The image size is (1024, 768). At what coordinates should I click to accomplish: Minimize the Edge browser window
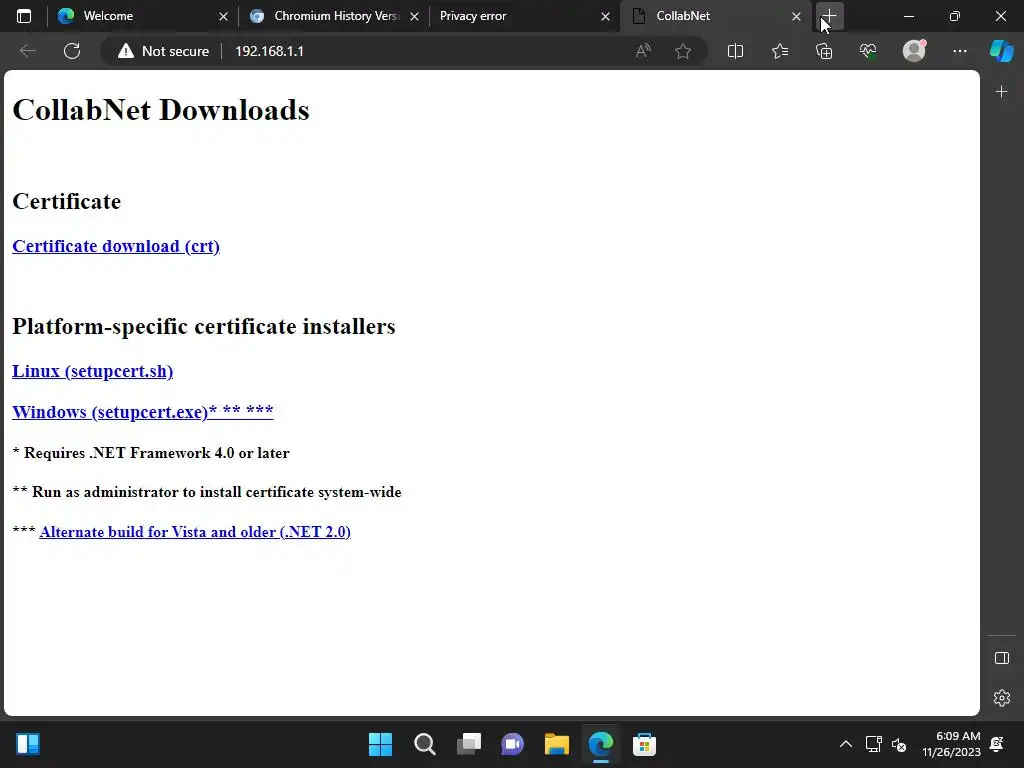908,16
